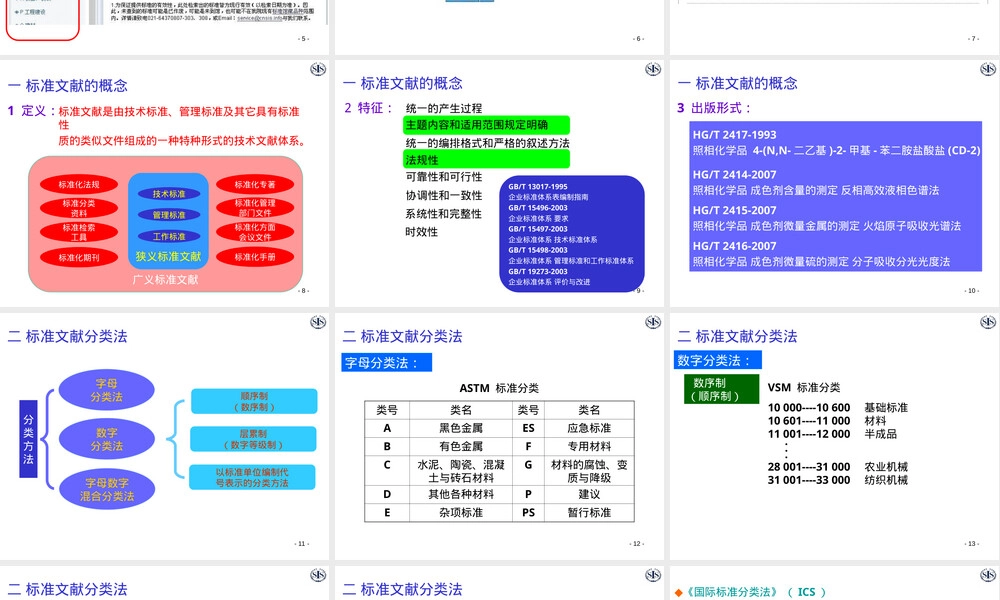Select the 字母数字混合分类法 oval

tap(107, 489)
